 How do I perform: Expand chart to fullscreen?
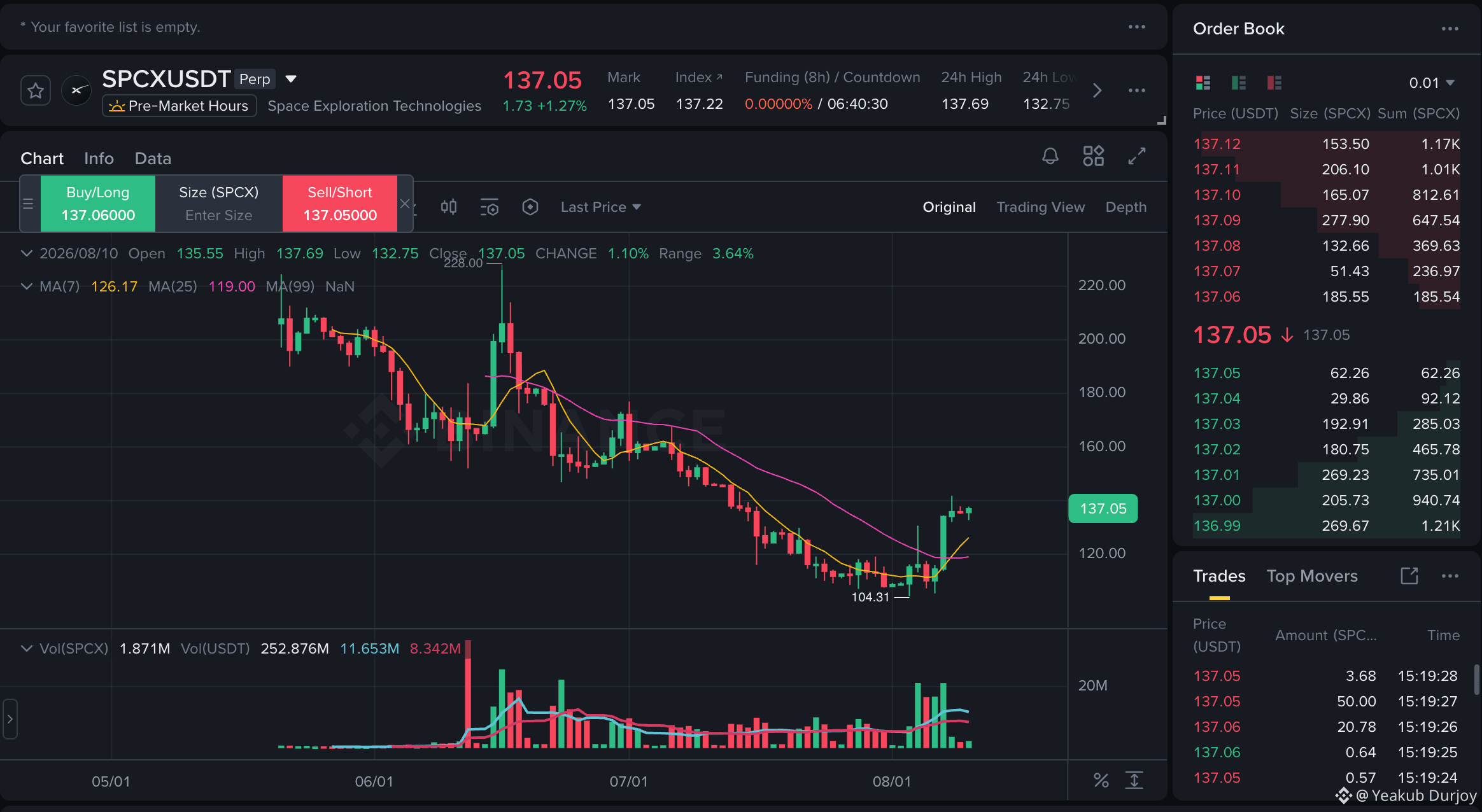click(1137, 156)
